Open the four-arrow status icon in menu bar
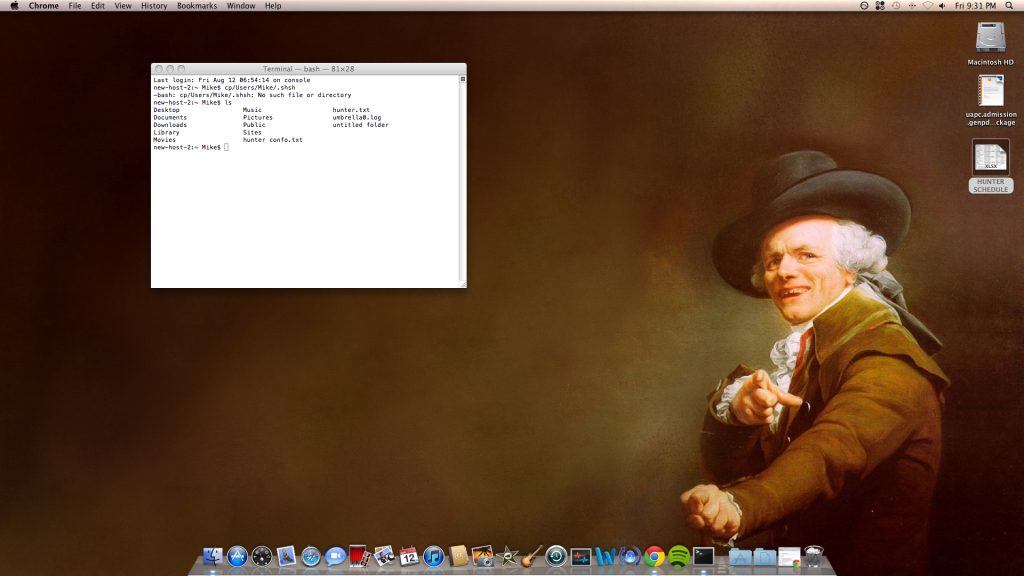 click(x=912, y=6)
